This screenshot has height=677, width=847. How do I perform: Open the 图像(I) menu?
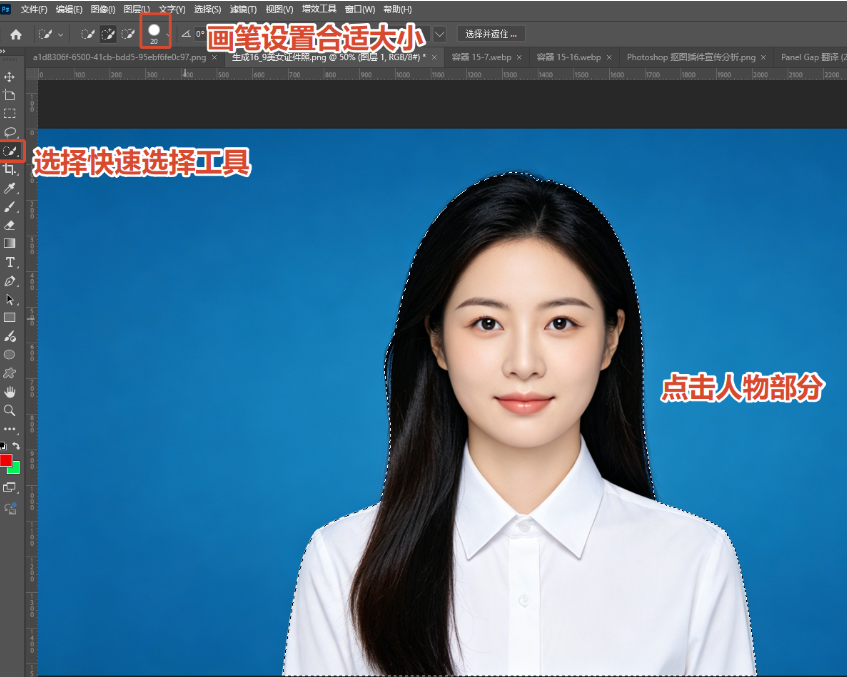point(103,9)
